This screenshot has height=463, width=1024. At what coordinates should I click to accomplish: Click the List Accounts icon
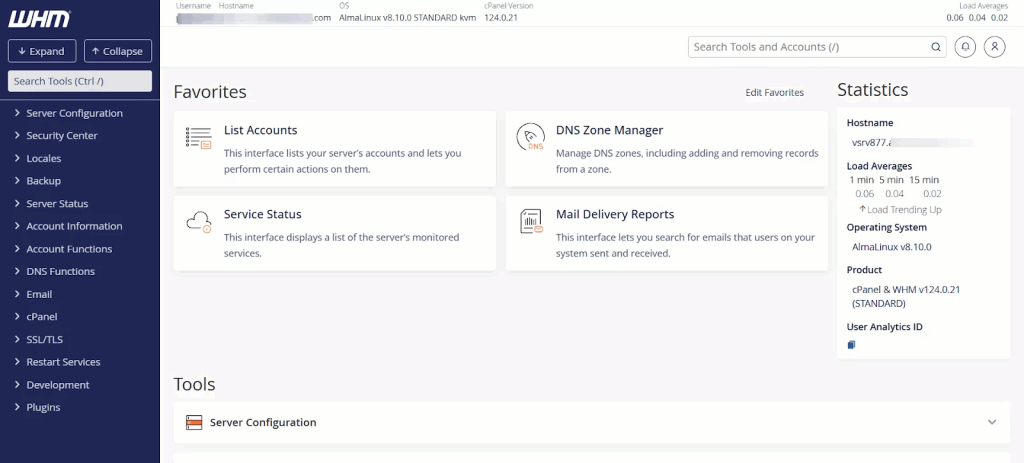(199, 138)
